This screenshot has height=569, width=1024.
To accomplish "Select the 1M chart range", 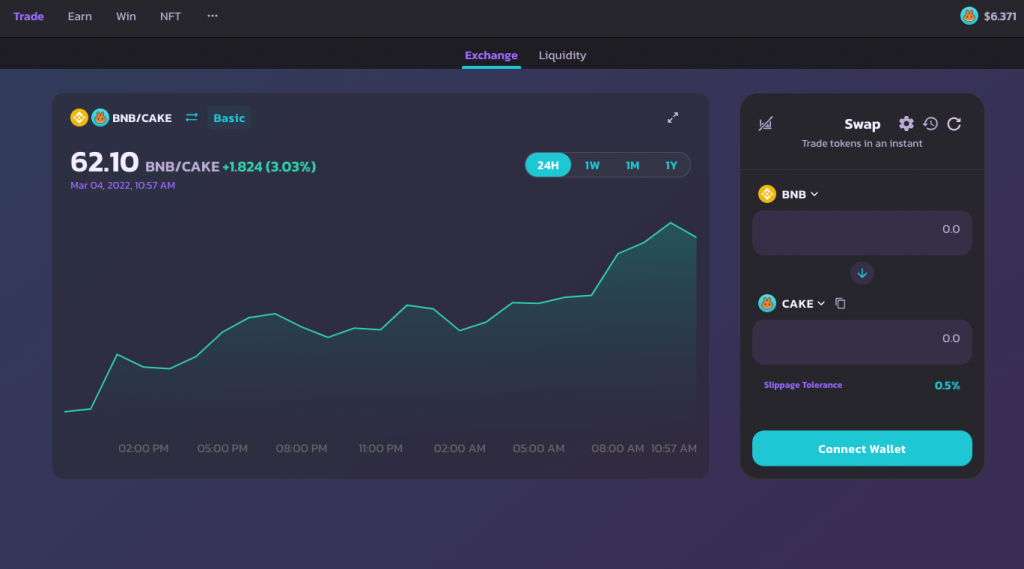I will [632, 165].
